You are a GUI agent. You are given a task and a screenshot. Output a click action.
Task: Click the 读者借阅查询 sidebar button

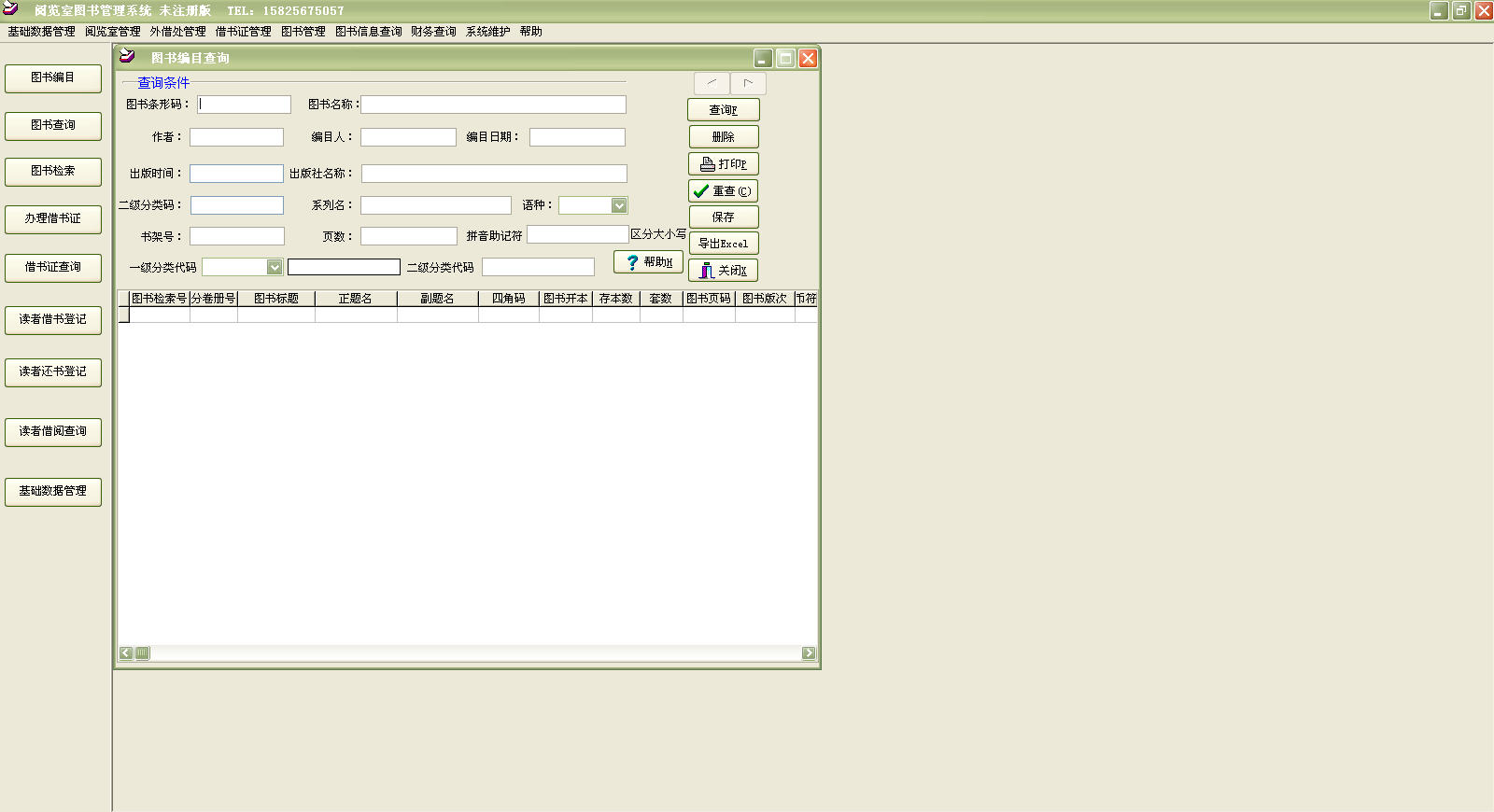(53, 432)
